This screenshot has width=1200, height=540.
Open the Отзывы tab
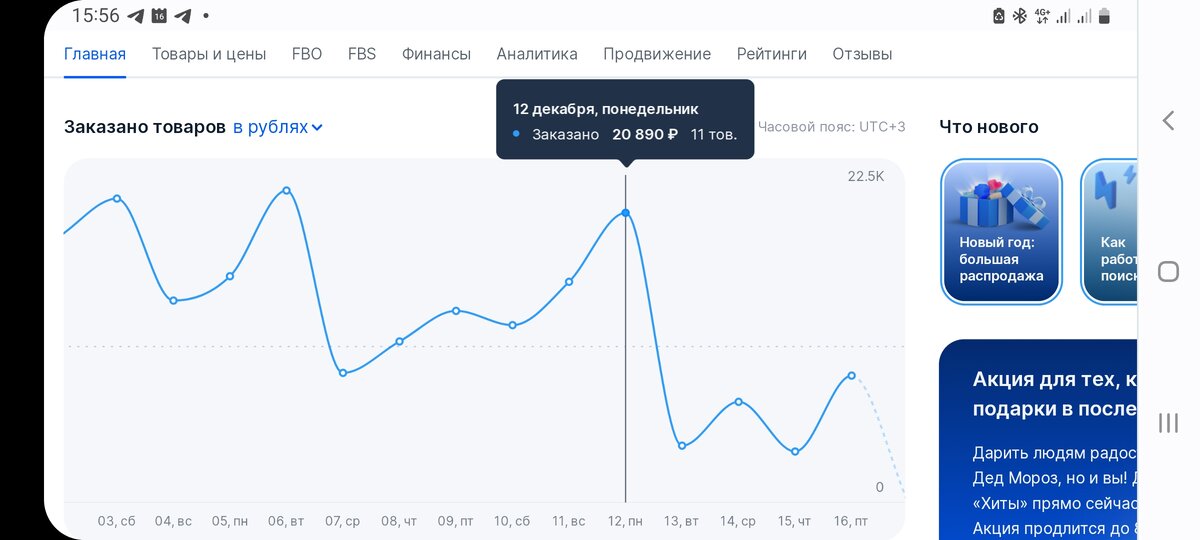[x=862, y=54]
